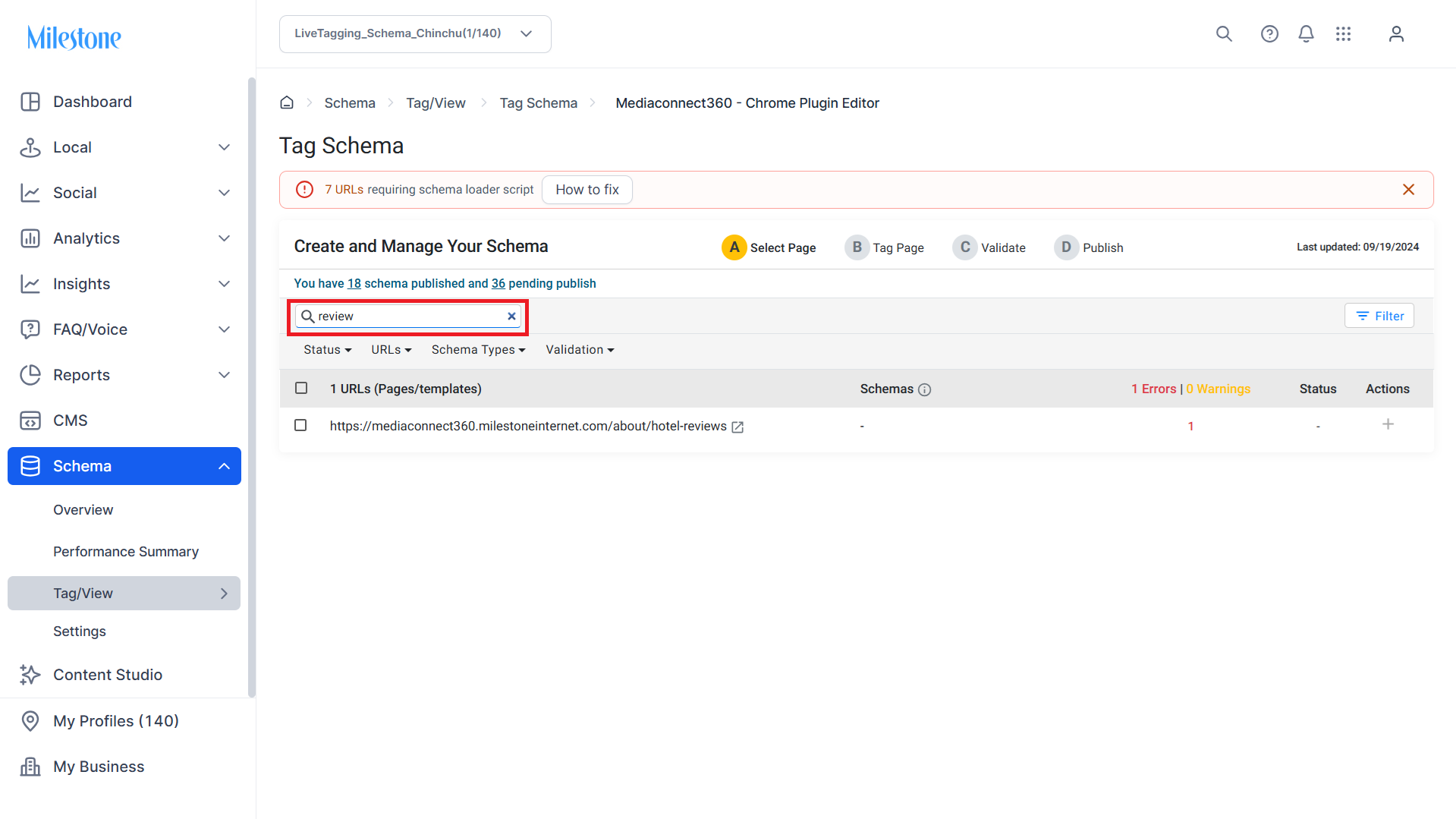The image size is (1456, 819).
Task: Expand the Insights menu chevron
Action: [x=224, y=284]
